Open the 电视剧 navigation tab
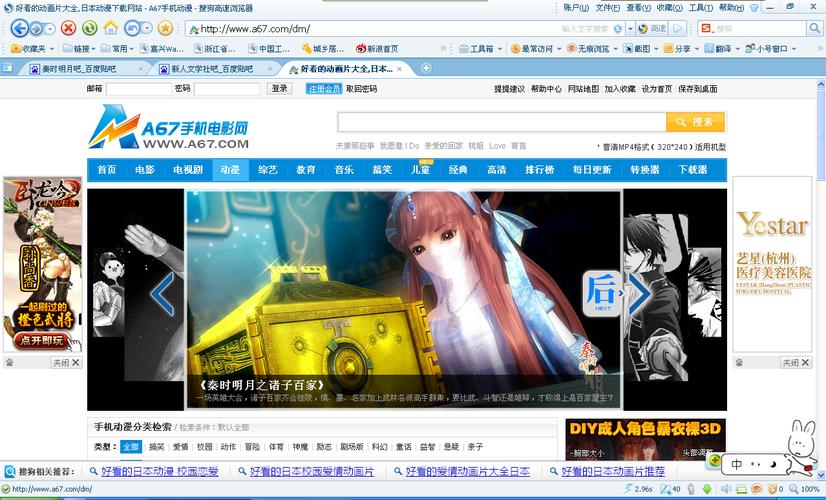This screenshot has height=500, width=826. coord(188,170)
